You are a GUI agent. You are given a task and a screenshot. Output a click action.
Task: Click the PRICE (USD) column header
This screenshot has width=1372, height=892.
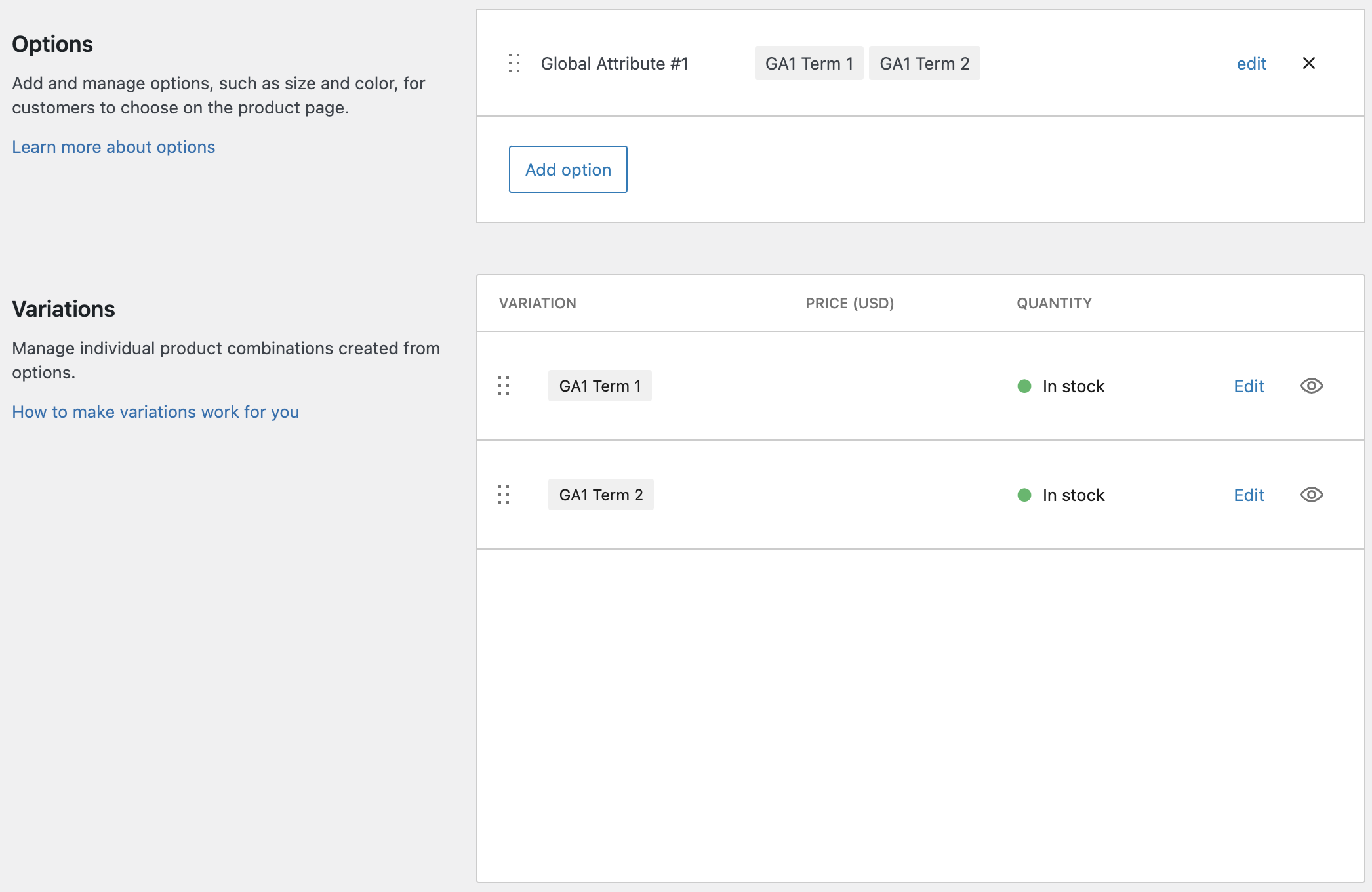click(x=849, y=303)
